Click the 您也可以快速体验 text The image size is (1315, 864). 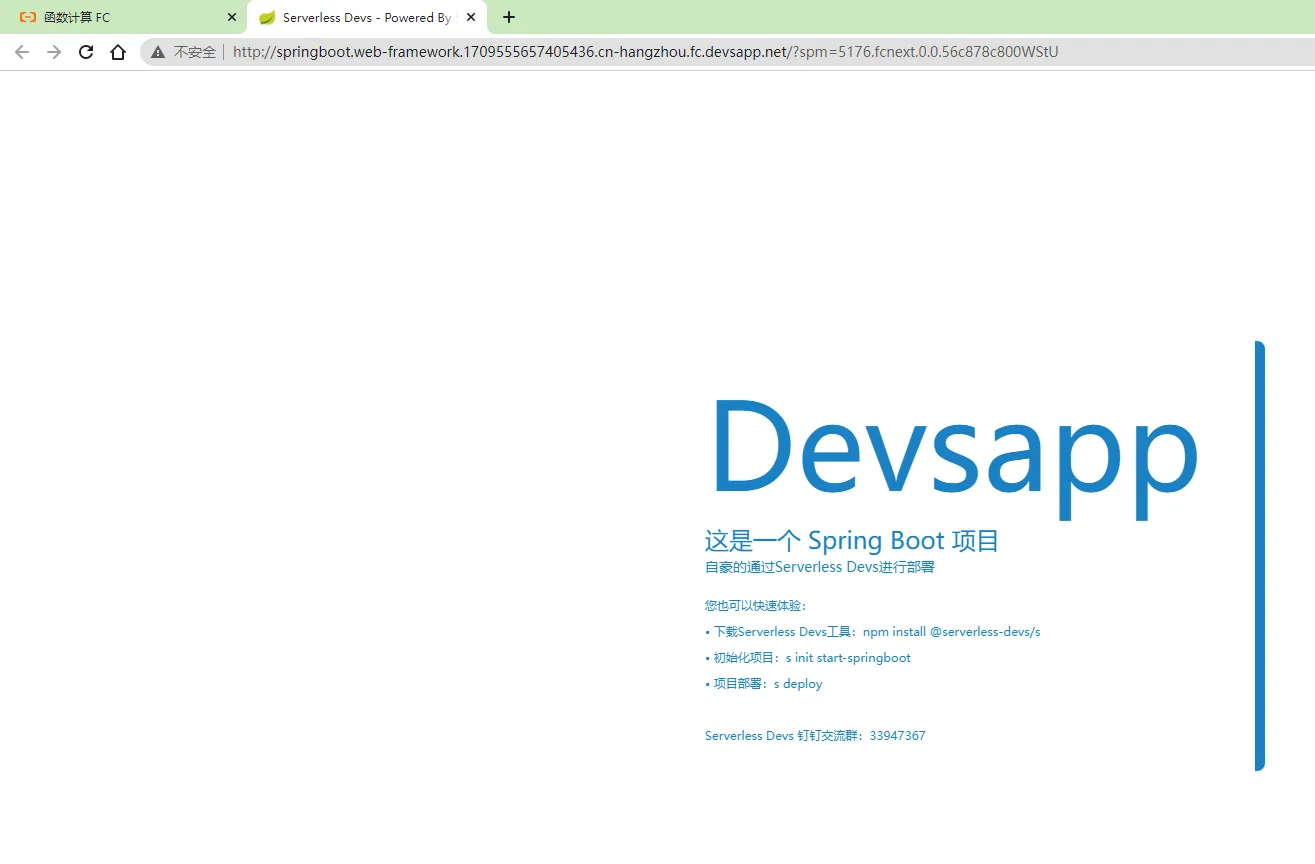tap(756, 606)
